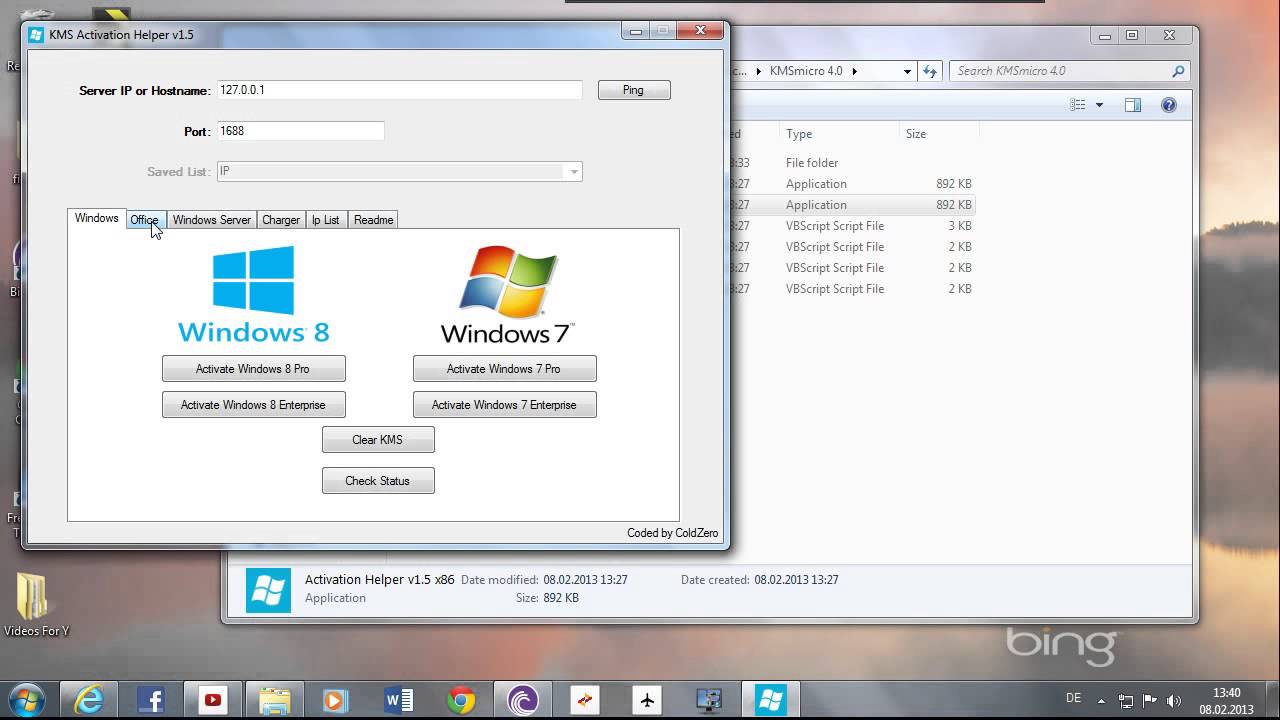Click the KMS Activation Helper title bar icon
Viewport: 1280px width, 720px height.
click(x=36, y=35)
